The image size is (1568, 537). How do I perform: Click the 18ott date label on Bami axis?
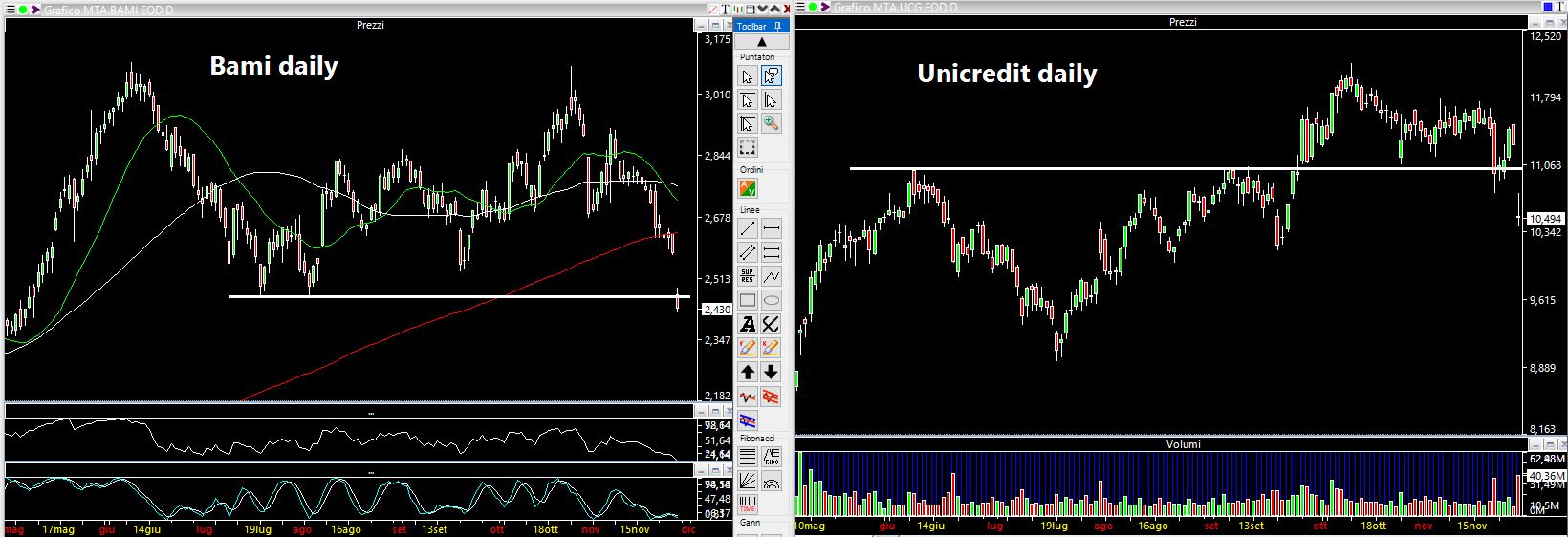click(x=546, y=528)
